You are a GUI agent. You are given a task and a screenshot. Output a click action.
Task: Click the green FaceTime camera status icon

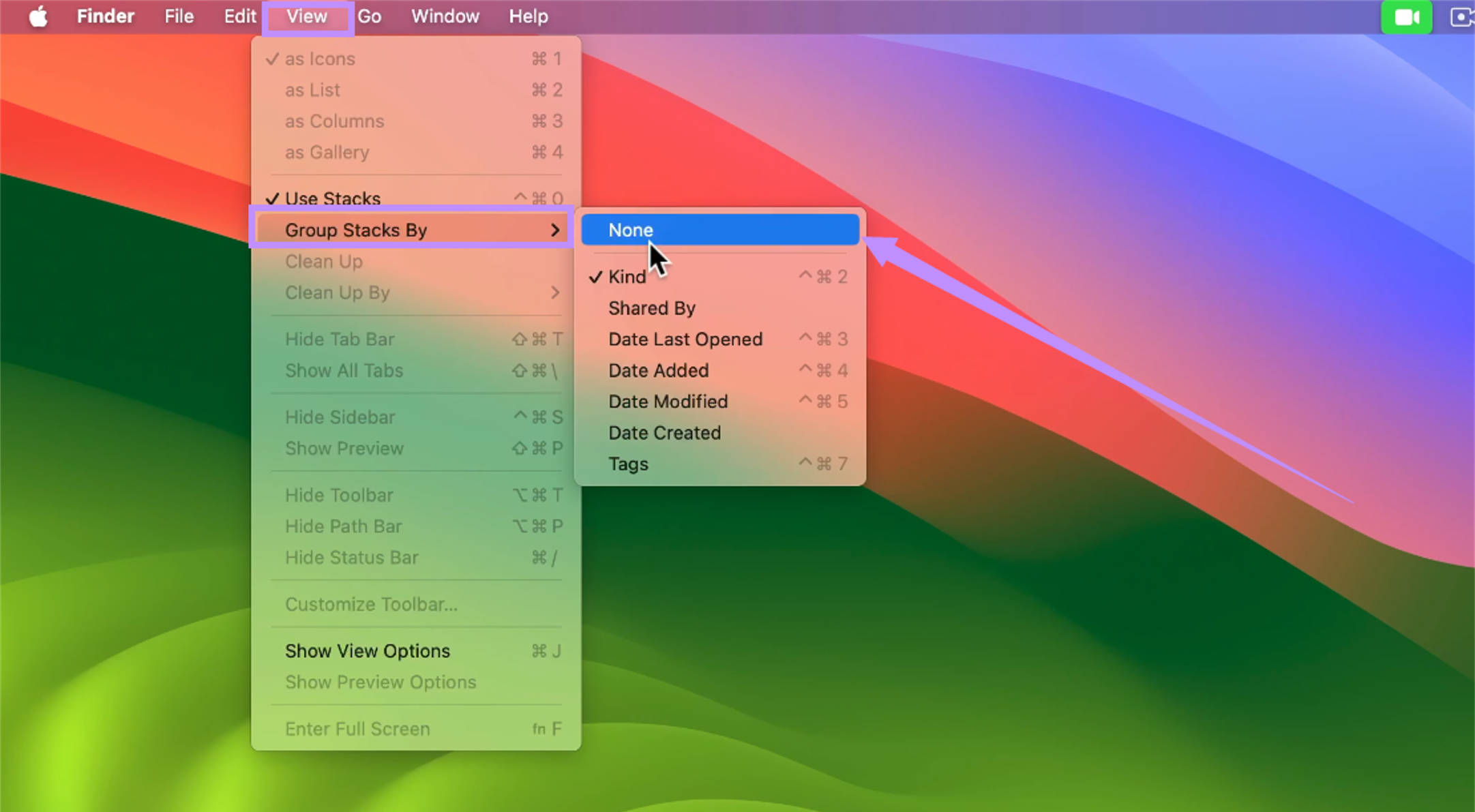pyautogui.click(x=1406, y=17)
